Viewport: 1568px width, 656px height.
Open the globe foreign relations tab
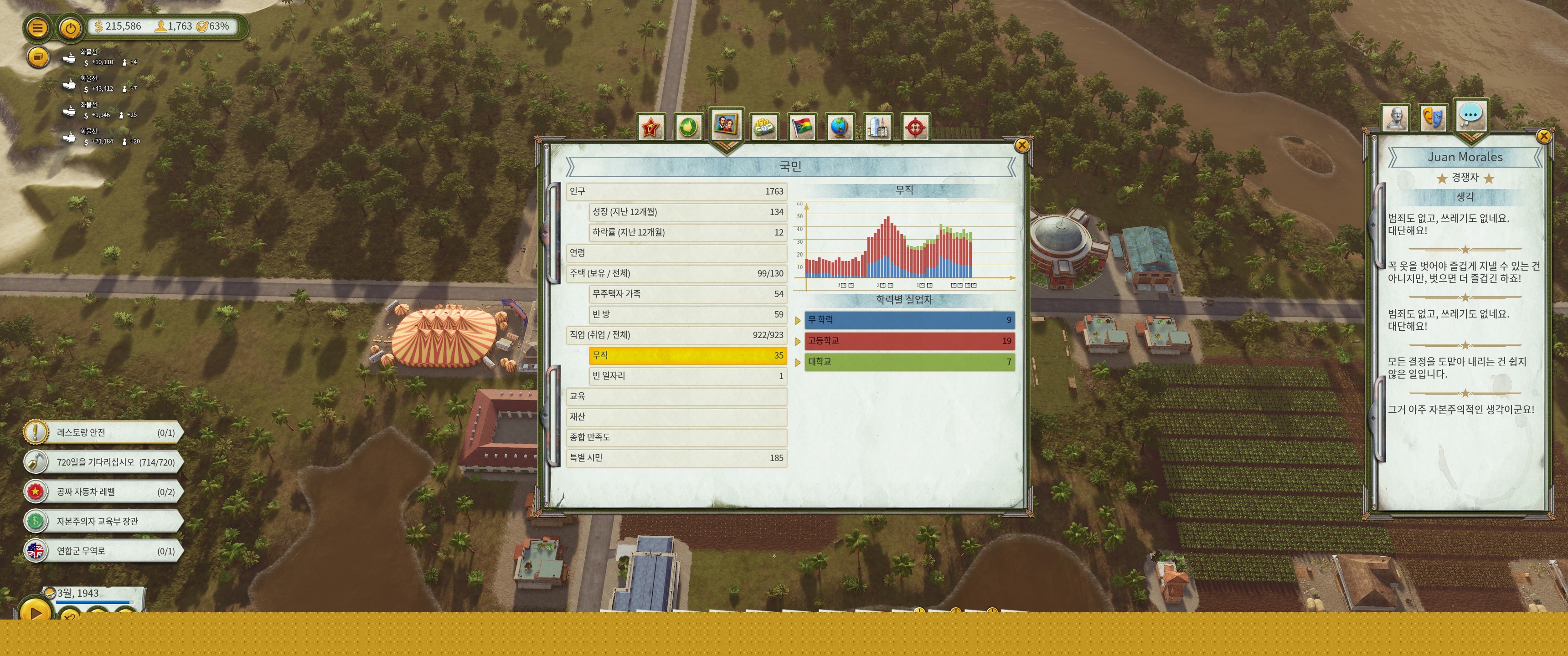840,128
